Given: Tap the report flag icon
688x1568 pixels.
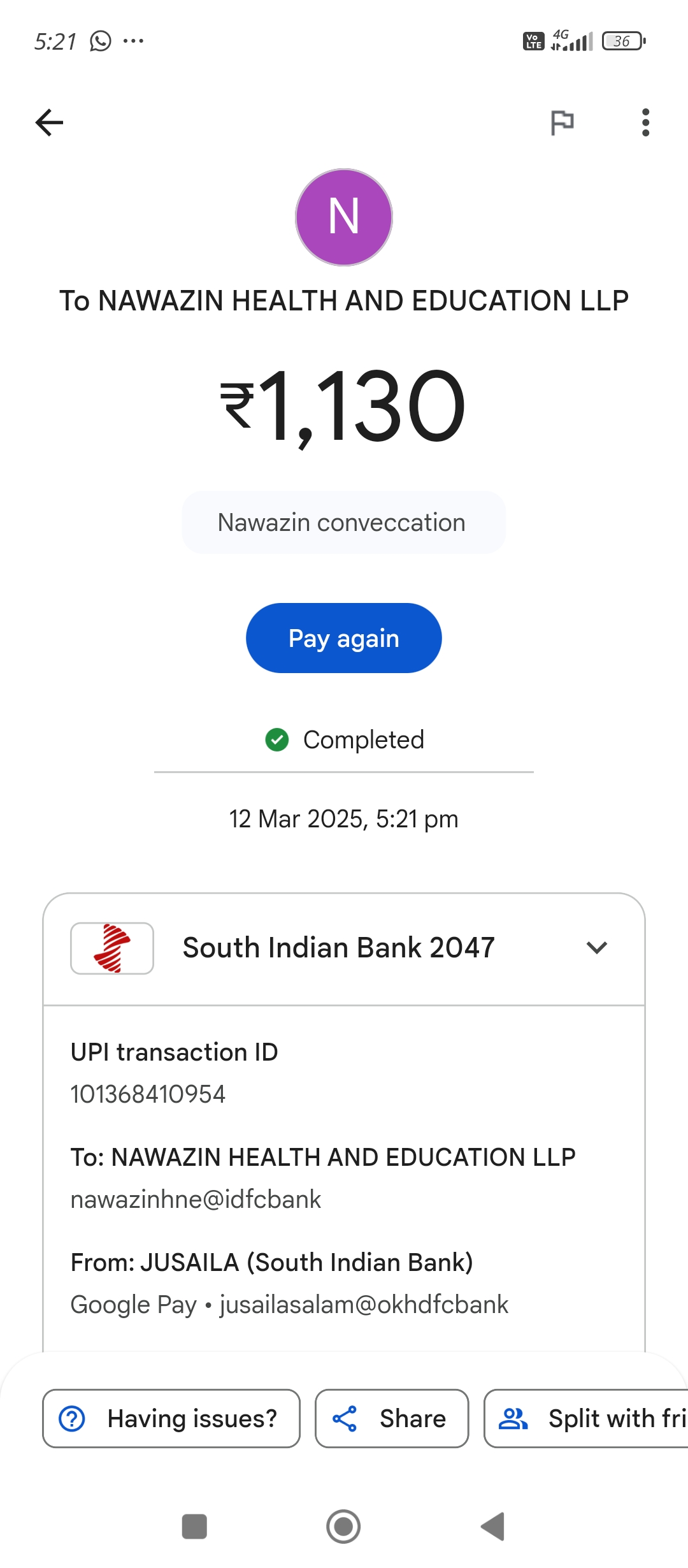Looking at the screenshot, I should pyautogui.click(x=562, y=122).
